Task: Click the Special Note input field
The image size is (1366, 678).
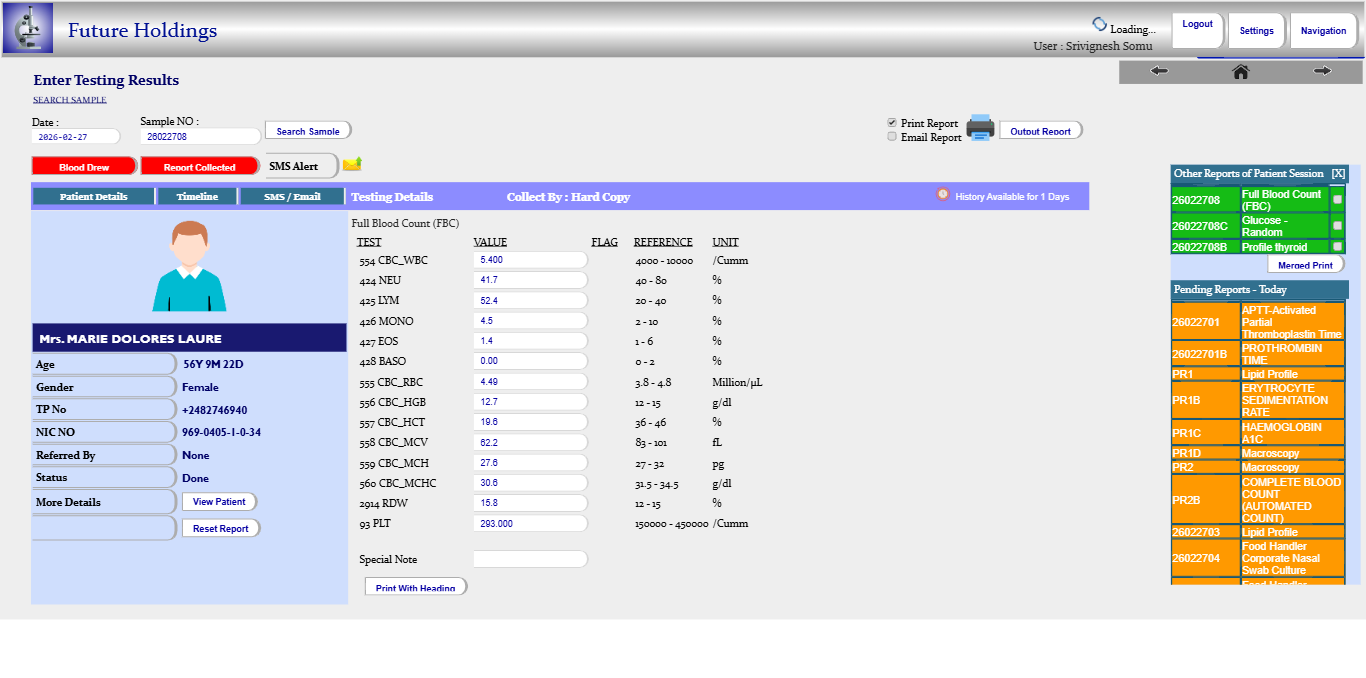Action: [x=530, y=559]
